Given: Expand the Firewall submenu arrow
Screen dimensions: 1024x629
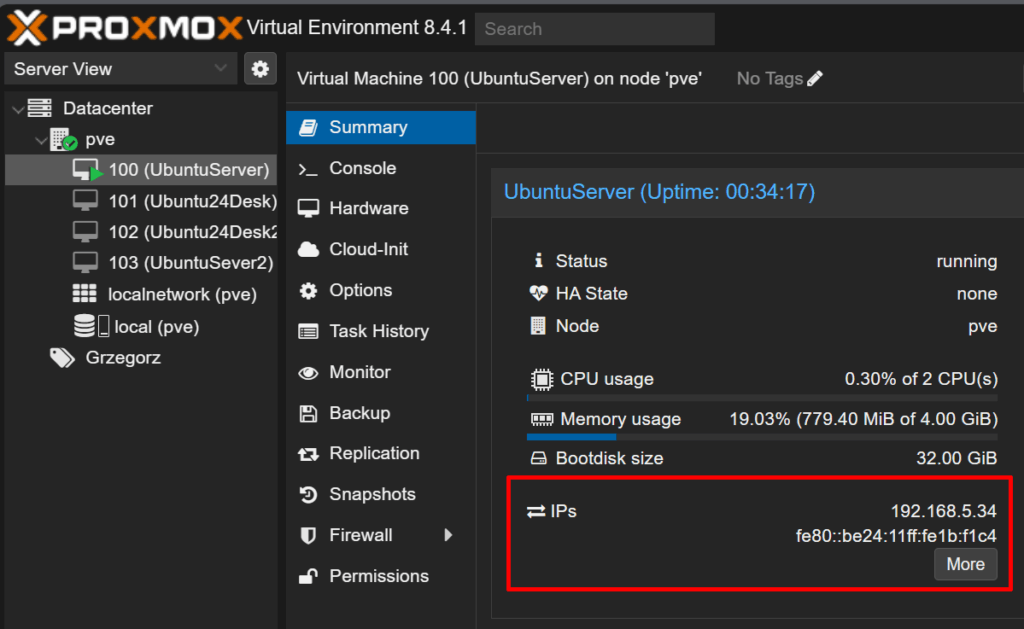Looking at the screenshot, I should click(x=448, y=536).
